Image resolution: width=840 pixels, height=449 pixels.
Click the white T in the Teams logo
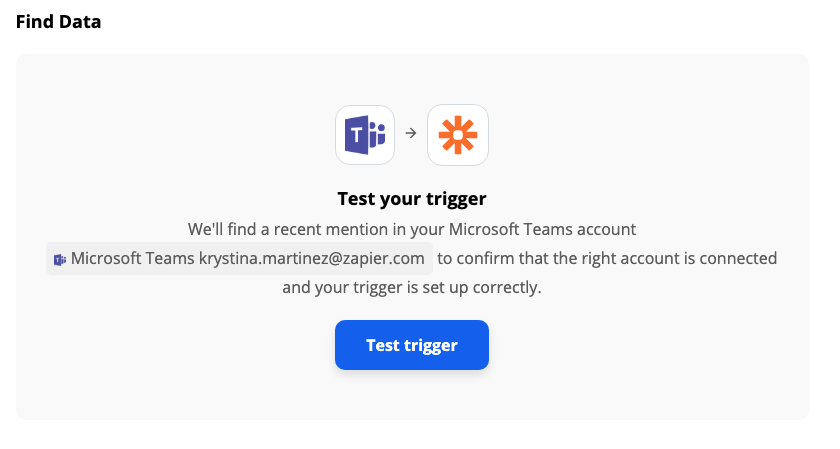356,135
